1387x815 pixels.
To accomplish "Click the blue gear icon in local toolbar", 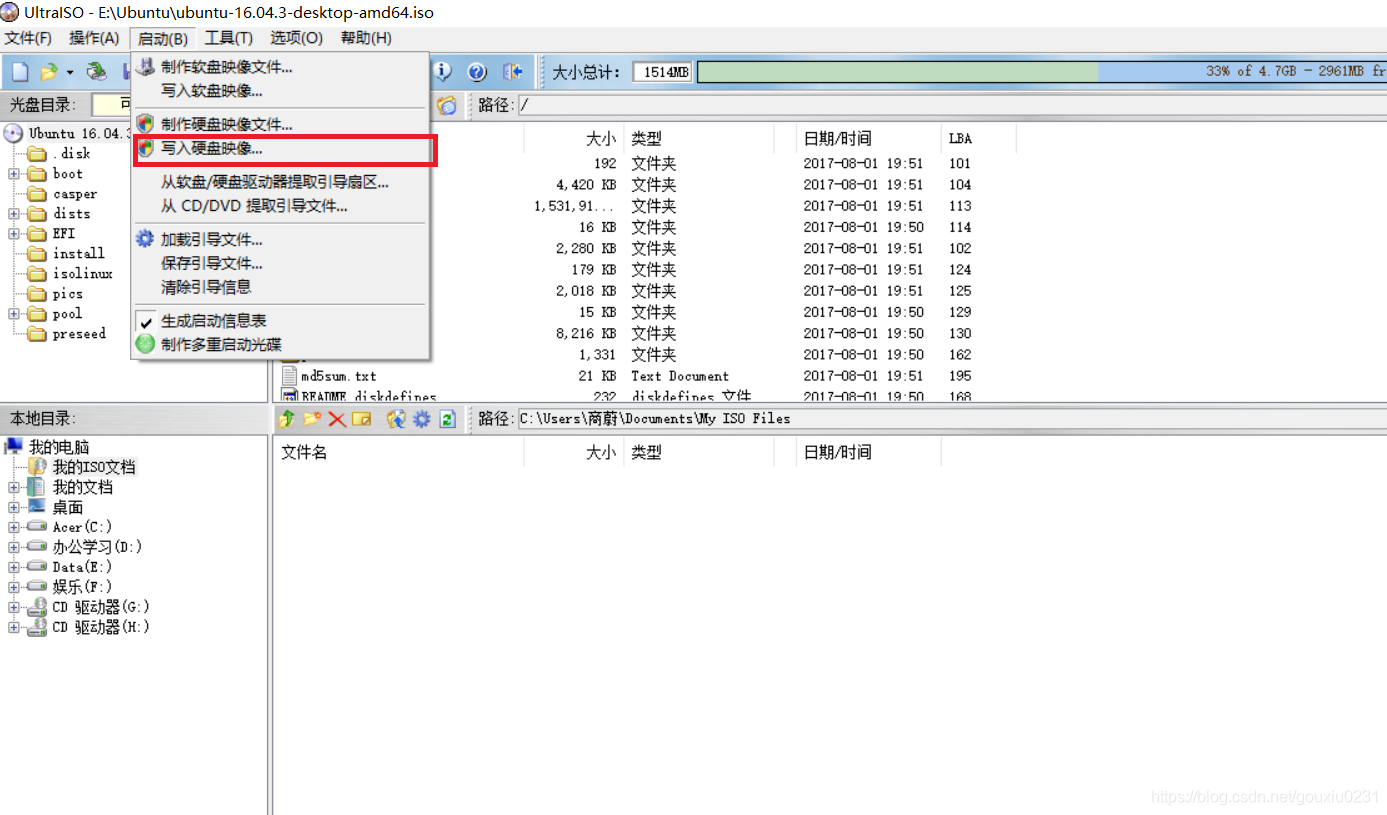I will click(421, 419).
